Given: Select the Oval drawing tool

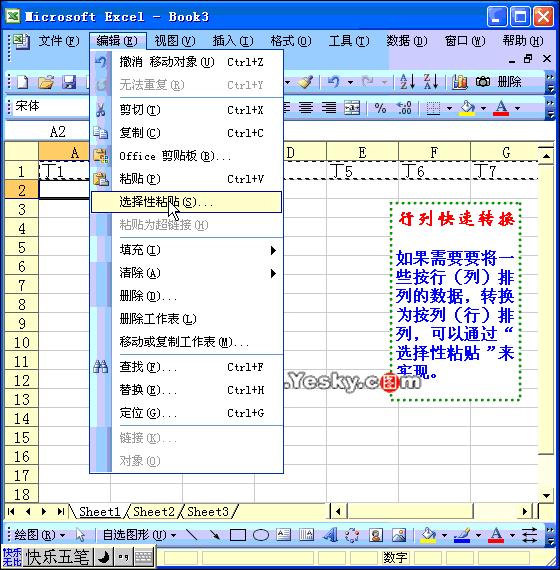Looking at the screenshot, I should 261,535.
